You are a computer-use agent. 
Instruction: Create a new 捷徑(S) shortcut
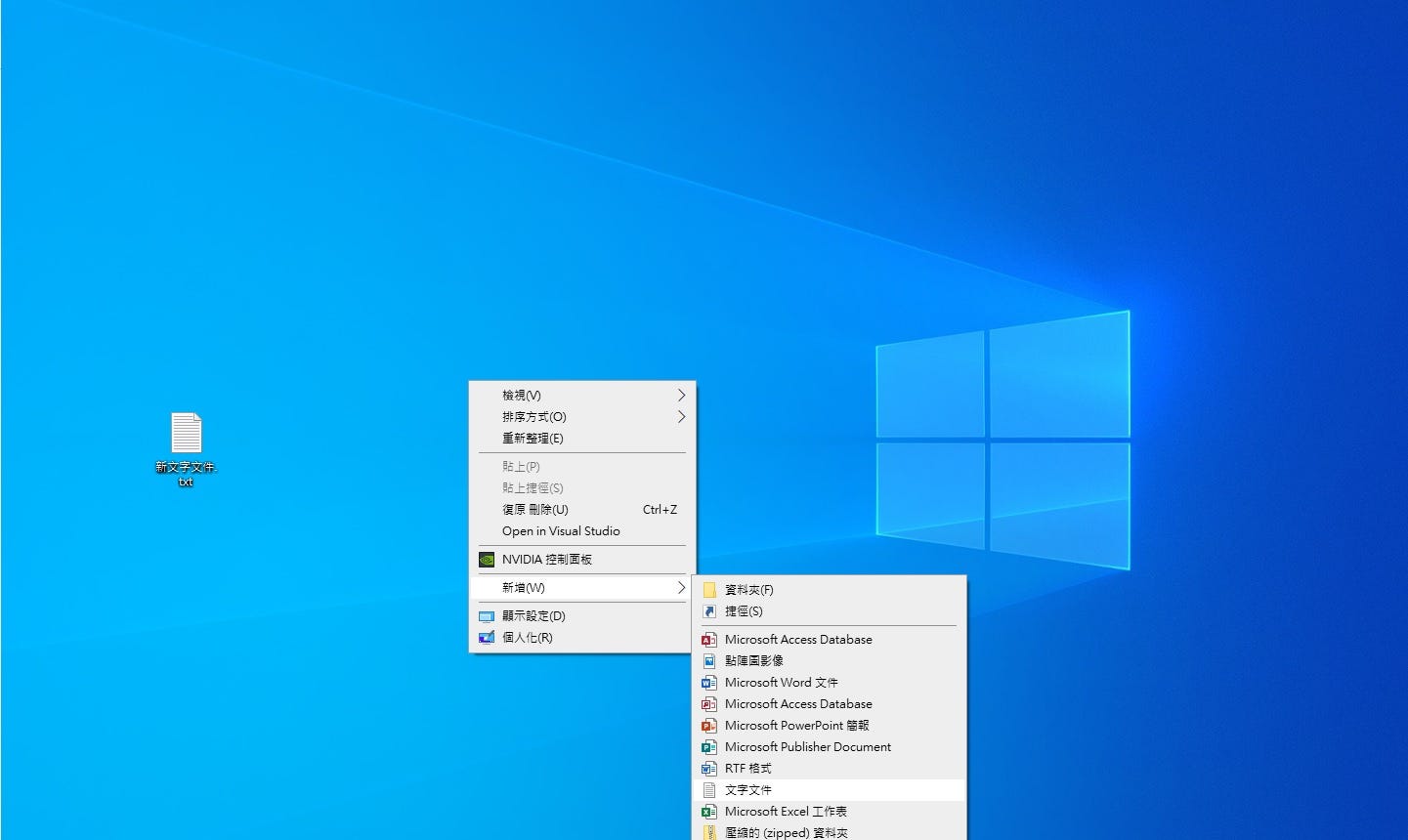[830, 611]
